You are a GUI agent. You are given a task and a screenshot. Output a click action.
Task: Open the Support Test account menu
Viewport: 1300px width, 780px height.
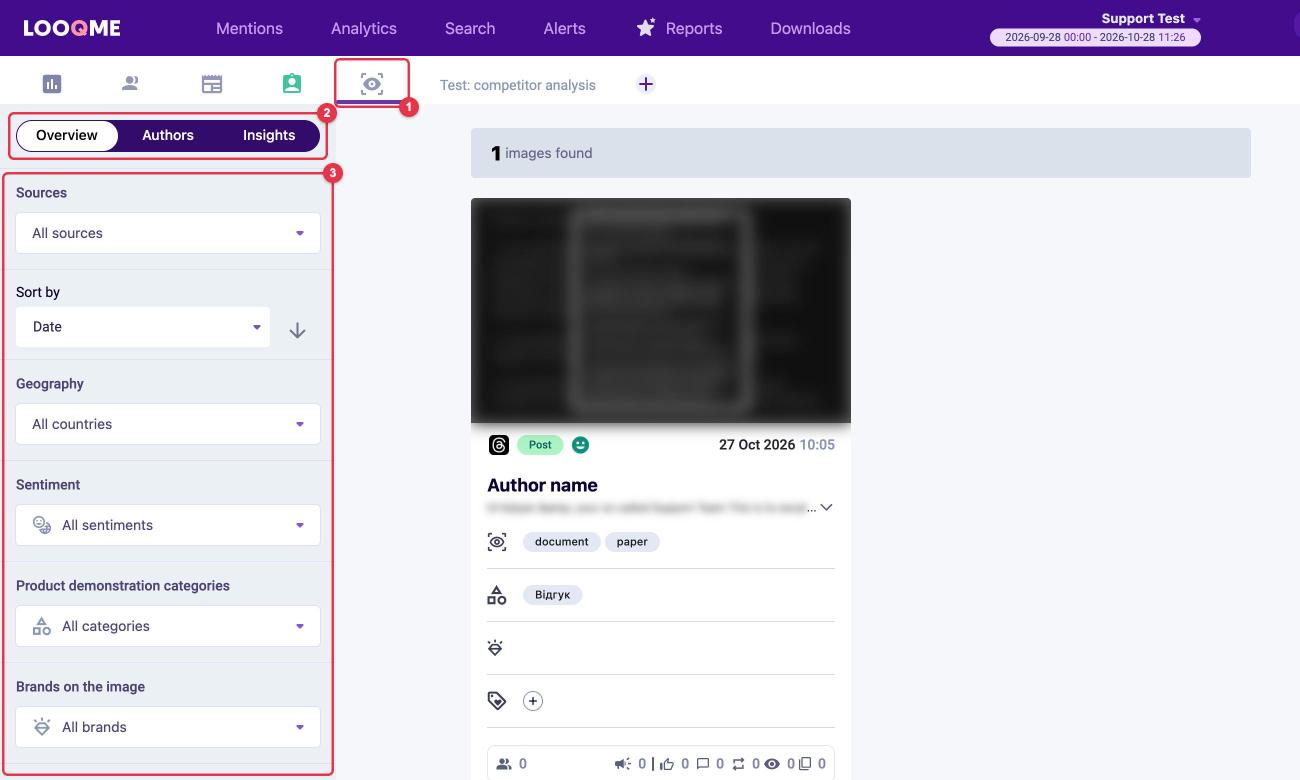(1150, 19)
